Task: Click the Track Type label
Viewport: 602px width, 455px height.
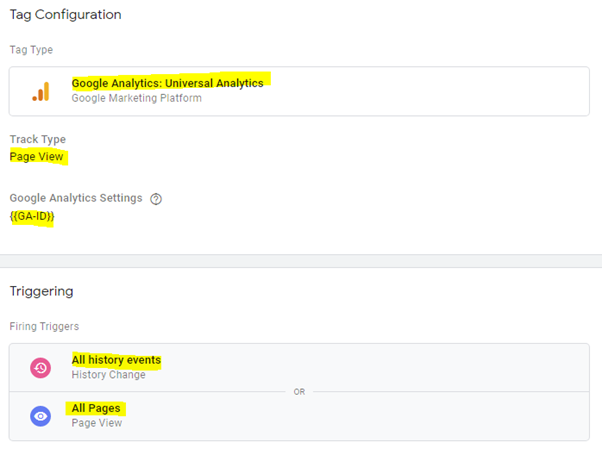Action: (38, 139)
